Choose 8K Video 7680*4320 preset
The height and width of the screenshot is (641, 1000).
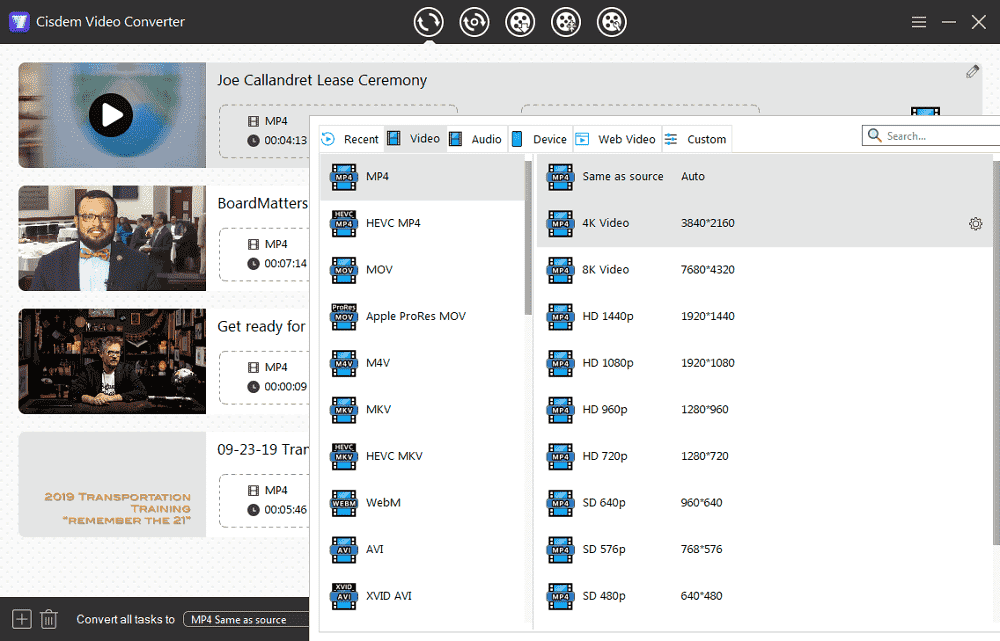coord(765,270)
